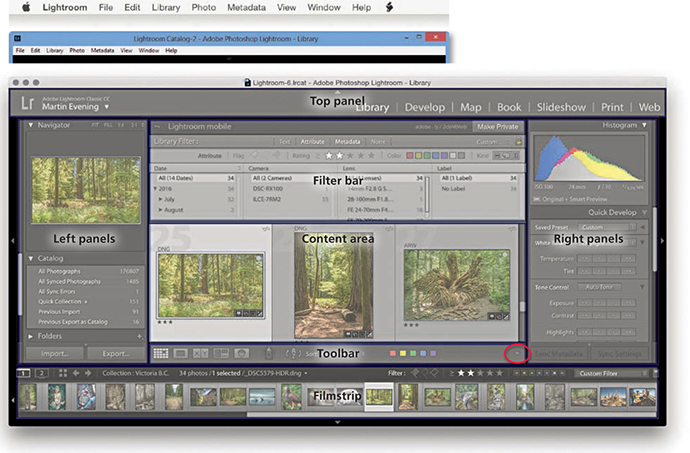Open the Martin Evening identity plate menu
This screenshot has height=453, width=690.
click(x=75, y=107)
